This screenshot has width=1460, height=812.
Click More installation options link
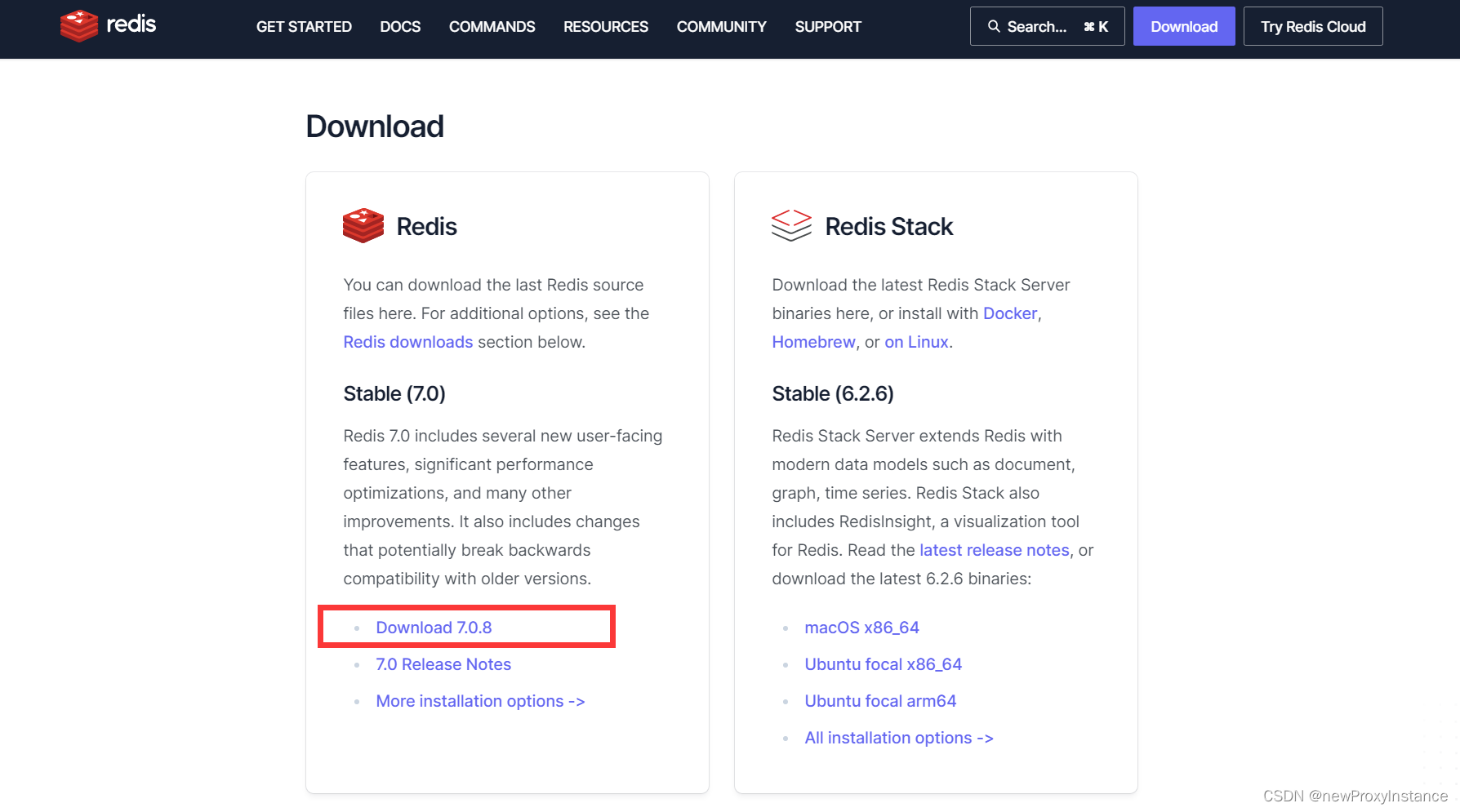click(479, 700)
